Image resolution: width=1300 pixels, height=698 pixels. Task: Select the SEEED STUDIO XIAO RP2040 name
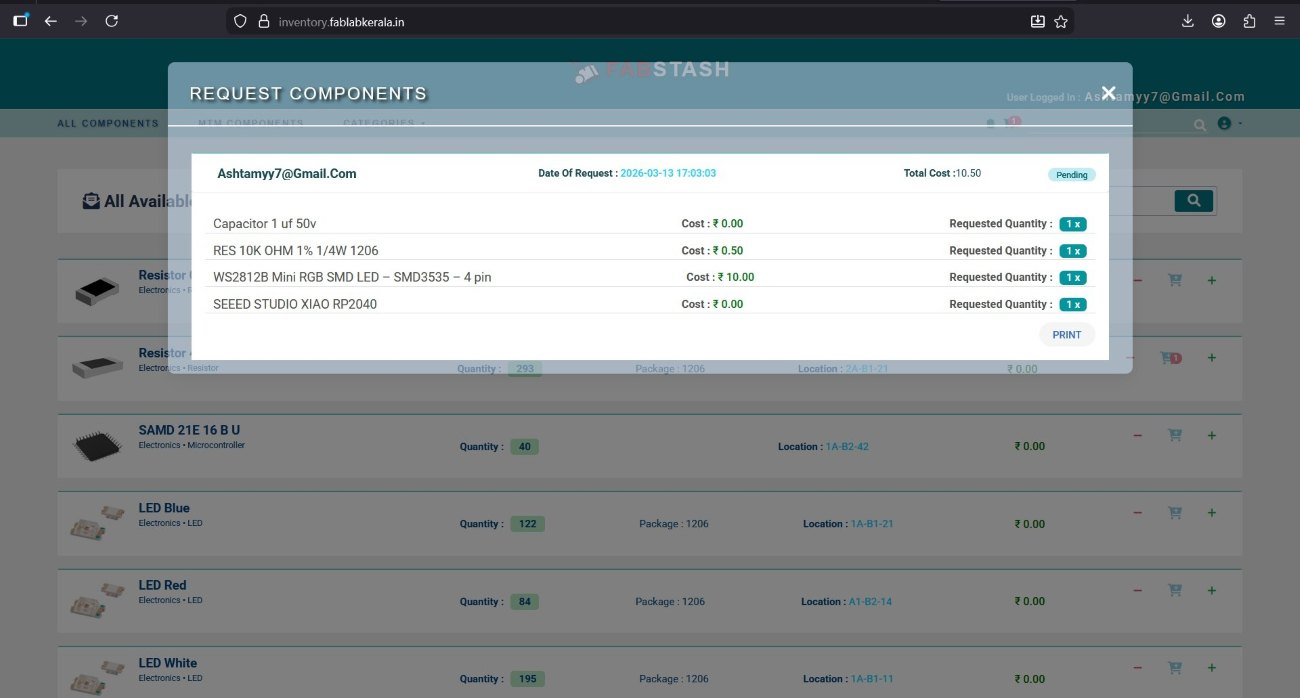click(x=295, y=304)
